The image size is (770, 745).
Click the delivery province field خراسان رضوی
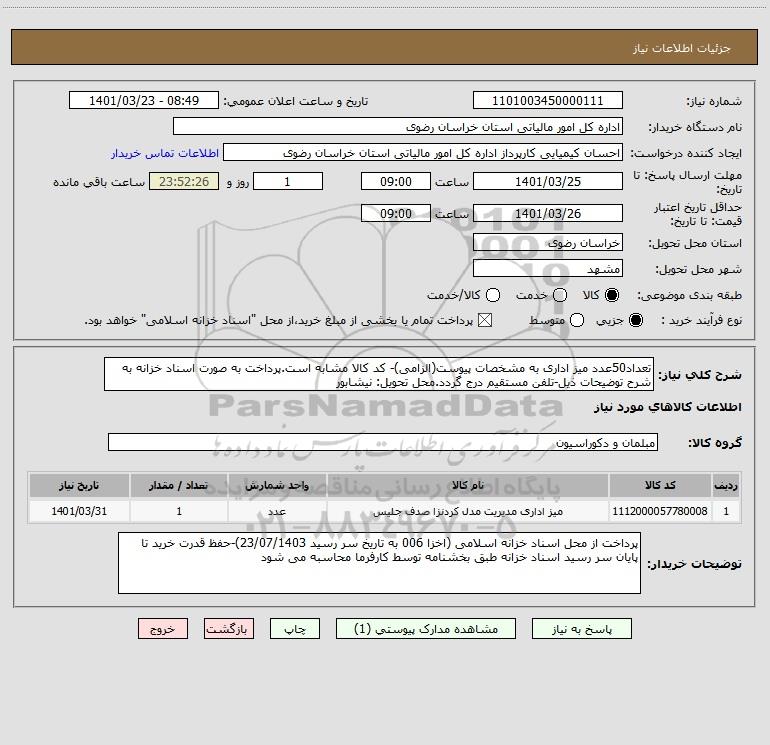[548, 242]
